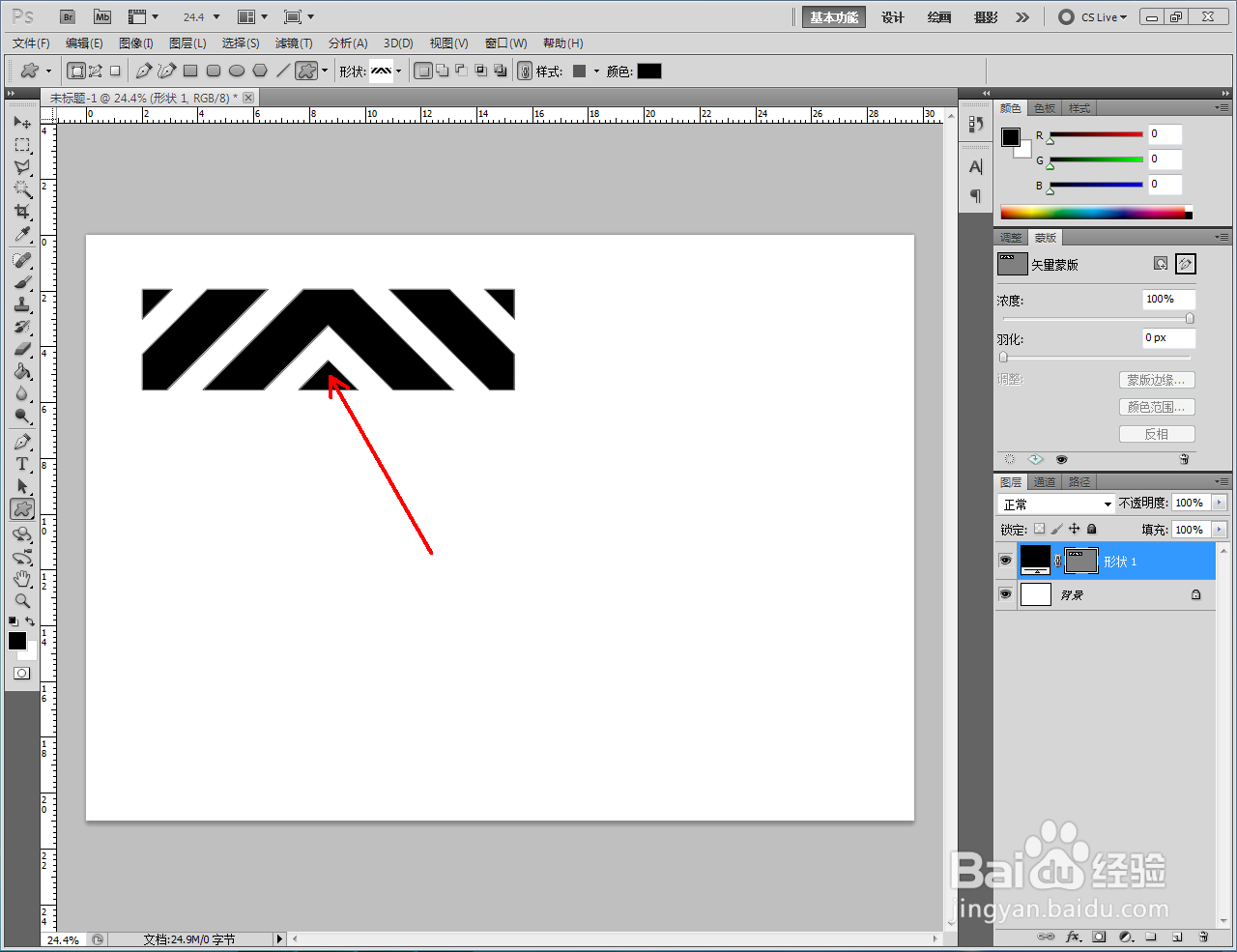Open Mini Bridge via Mb icon
This screenshot has height=952, width=1237.
pos(102,16)
